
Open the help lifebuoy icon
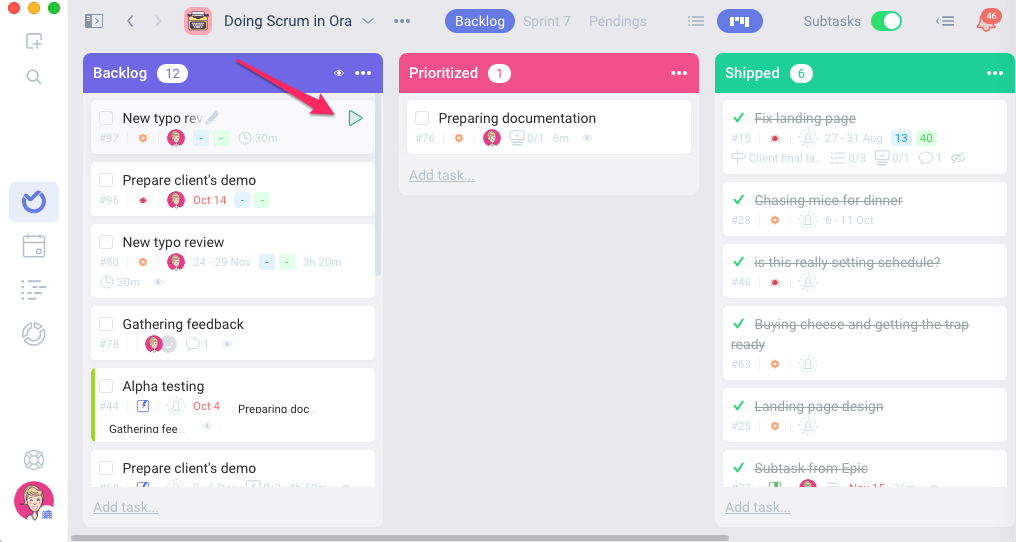tap(34, 460)
